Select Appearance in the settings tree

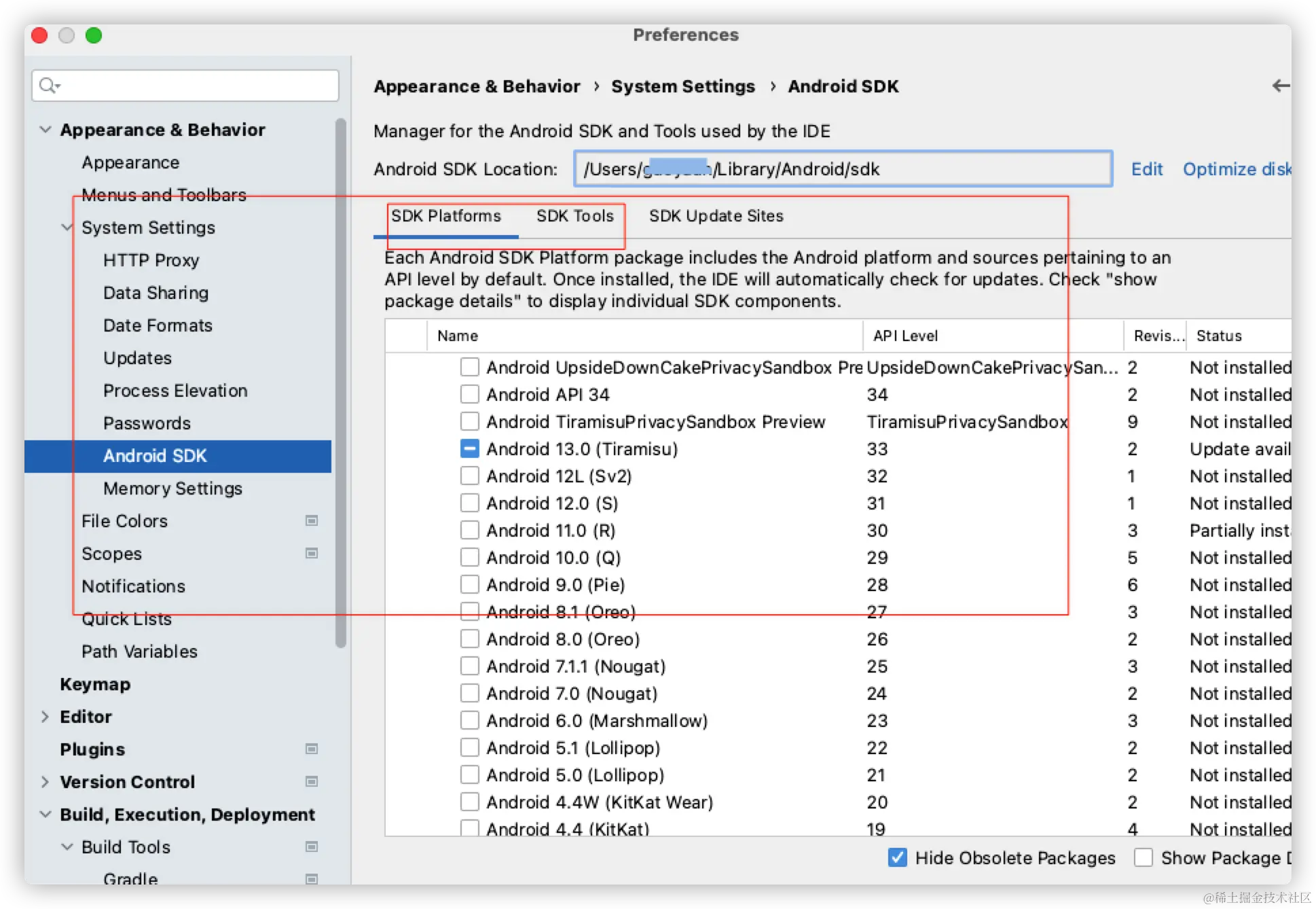[131, 162]
